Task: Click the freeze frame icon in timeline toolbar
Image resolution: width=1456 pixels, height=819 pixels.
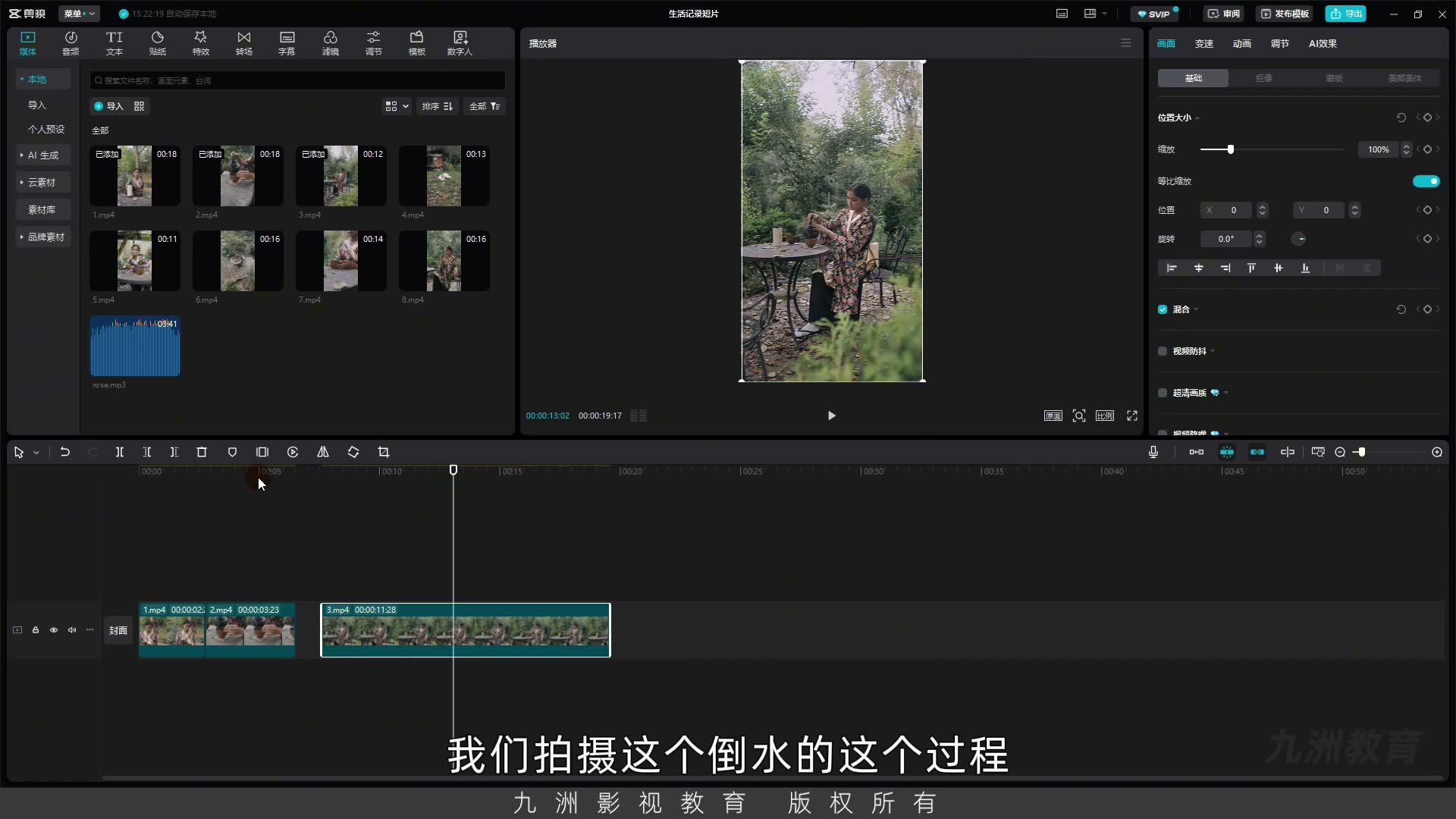Action: coord(262,452)
